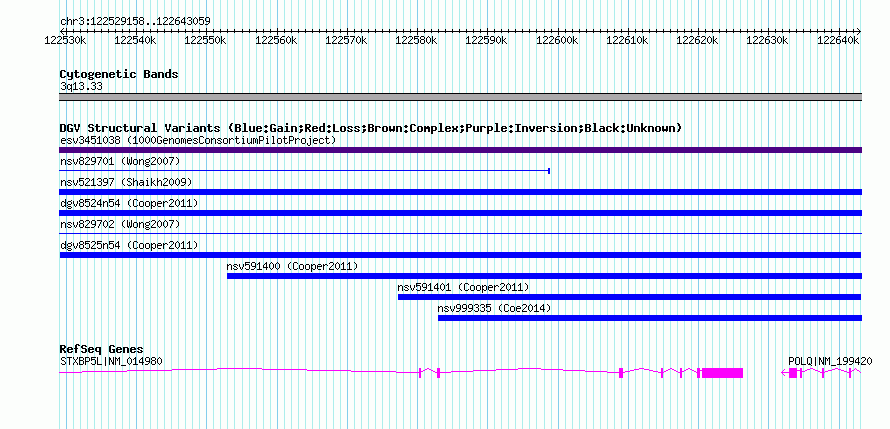This screenshot has width=890, height=429.
Task: Click the nsv829702 thin blue line
Action: click(460, 233)
